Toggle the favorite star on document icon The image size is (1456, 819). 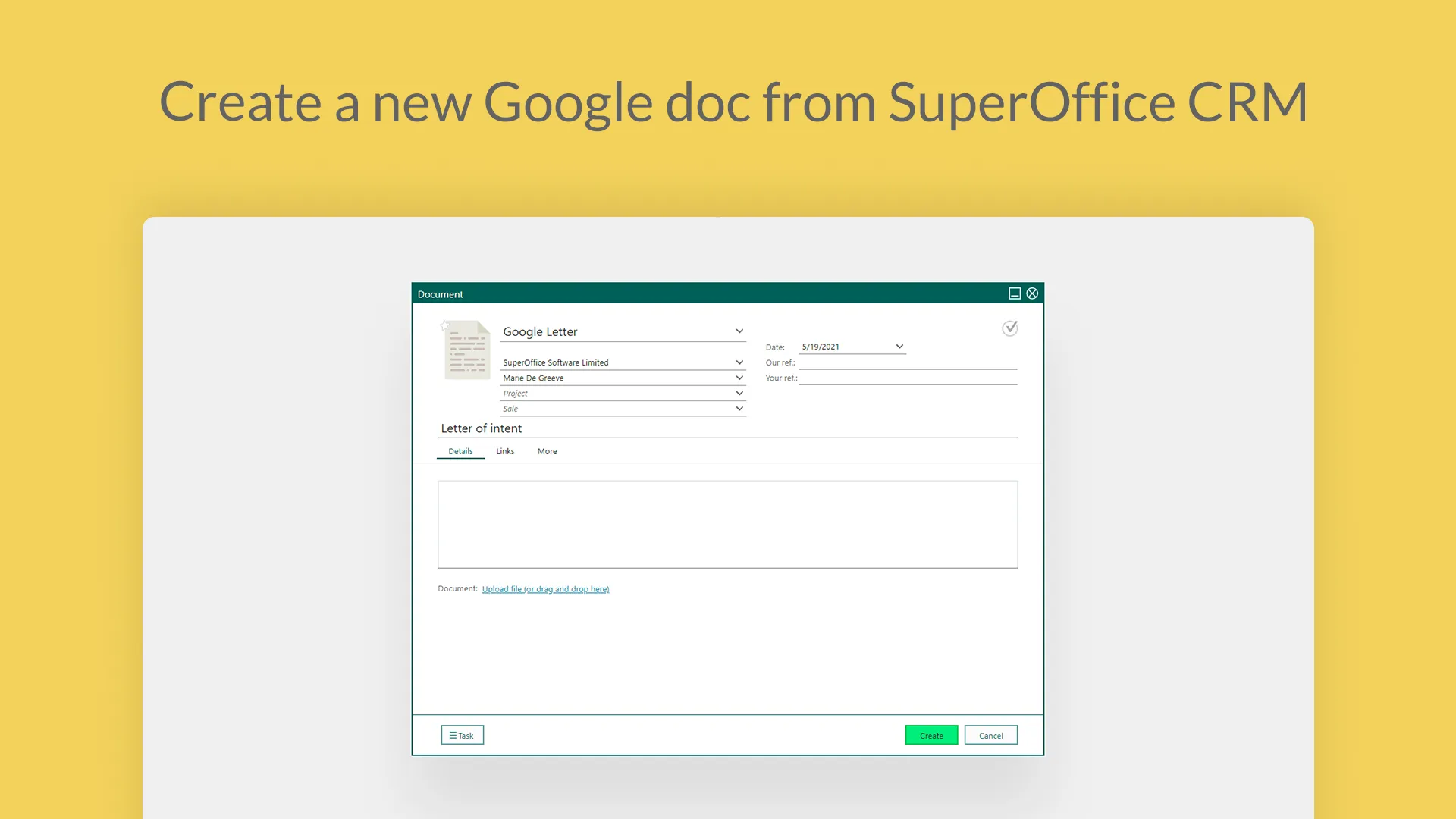coord(444,326)
